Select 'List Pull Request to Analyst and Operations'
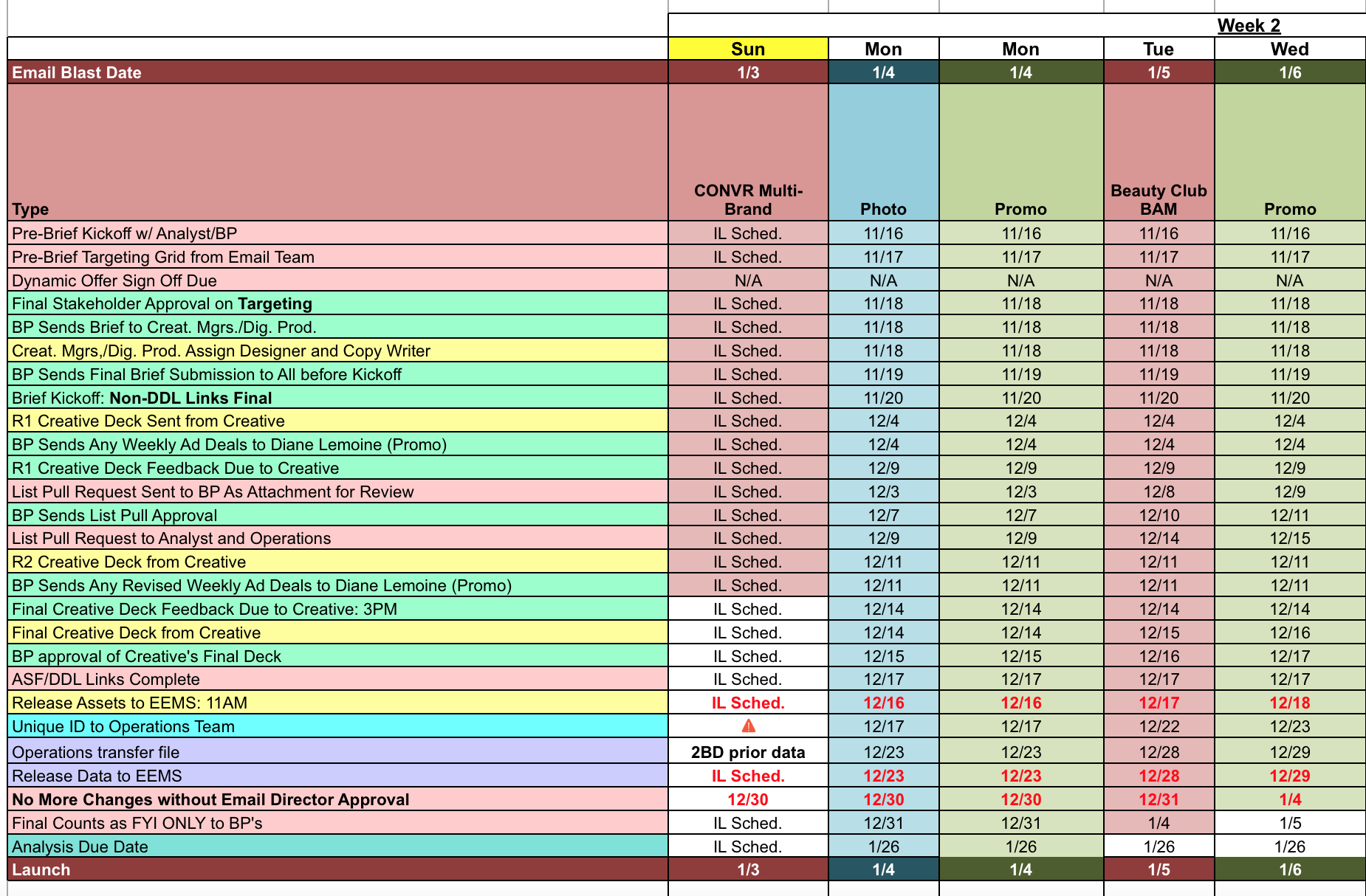 pos(337,538)
